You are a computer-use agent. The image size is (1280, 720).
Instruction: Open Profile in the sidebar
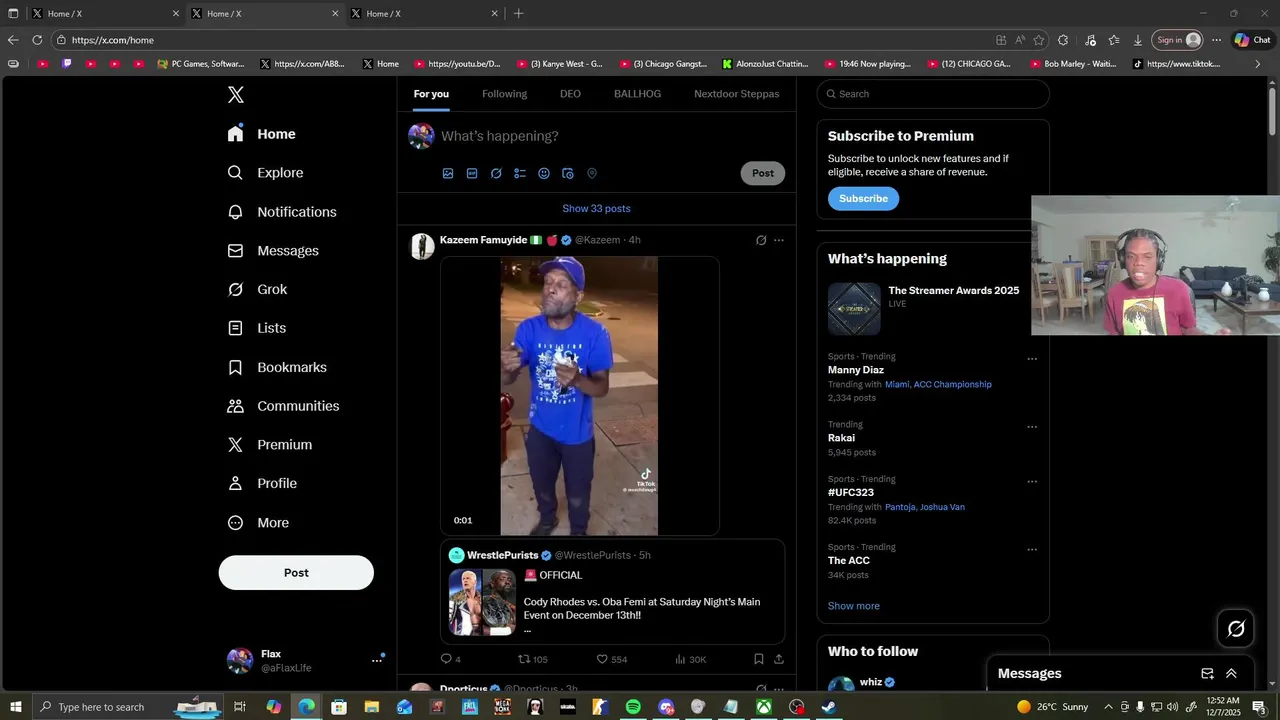point(262,483)
